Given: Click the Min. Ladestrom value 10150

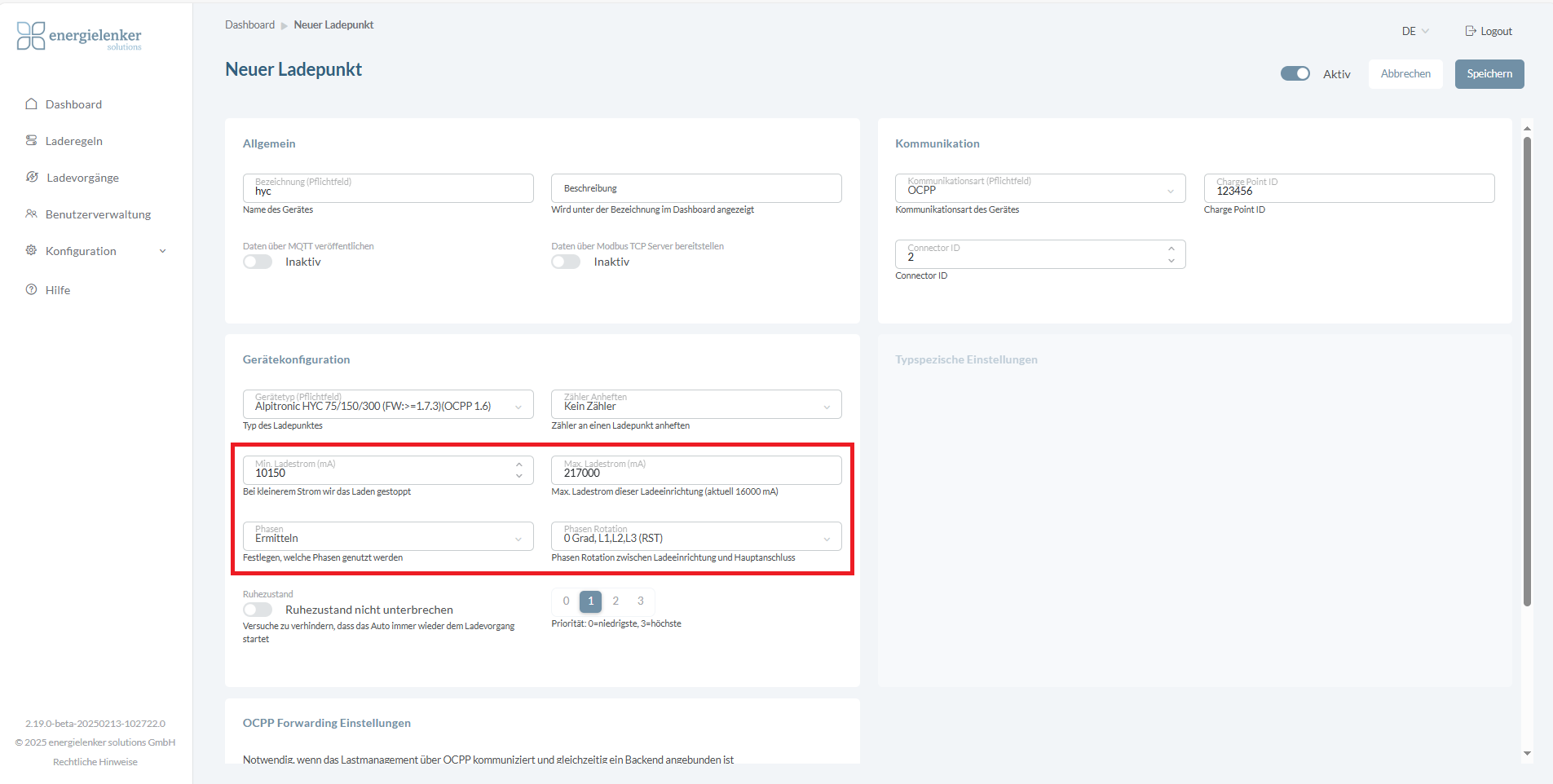Looking at the screenshot, I should [x=271, y=473].
